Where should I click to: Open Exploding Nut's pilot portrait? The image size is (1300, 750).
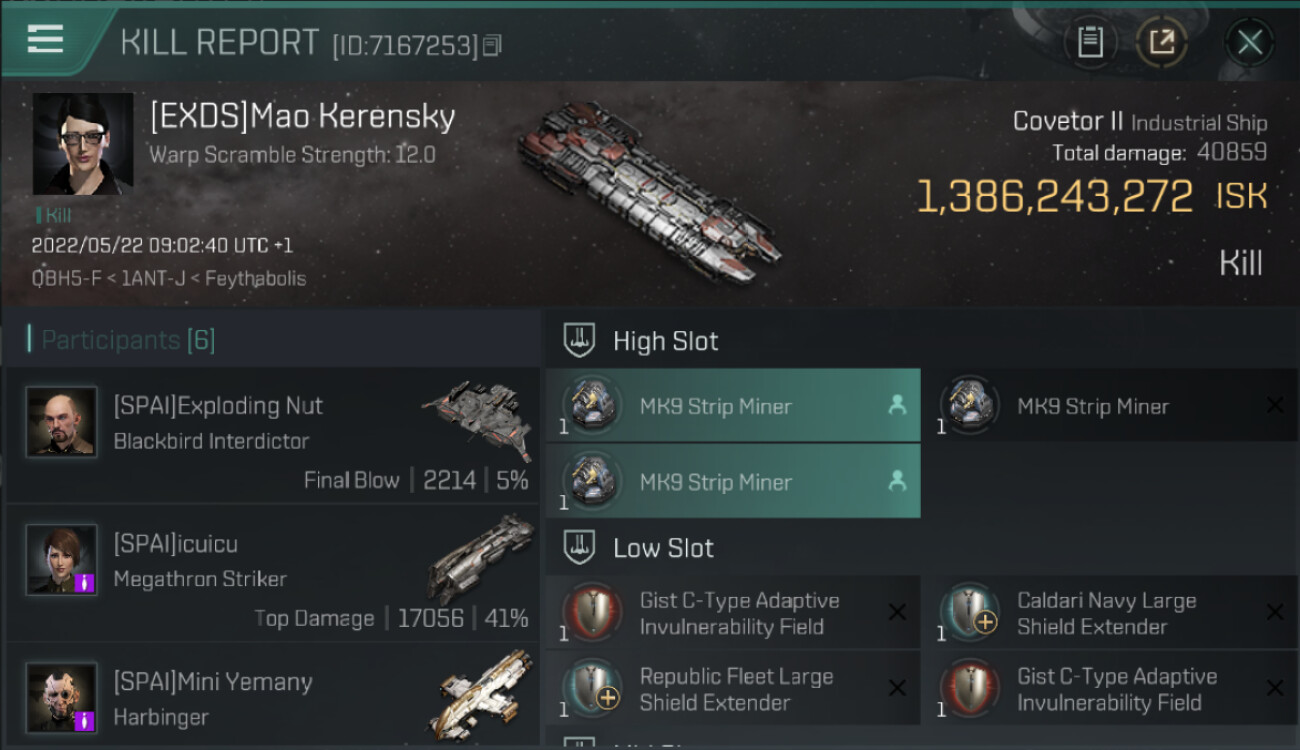[x=62, y=422]
